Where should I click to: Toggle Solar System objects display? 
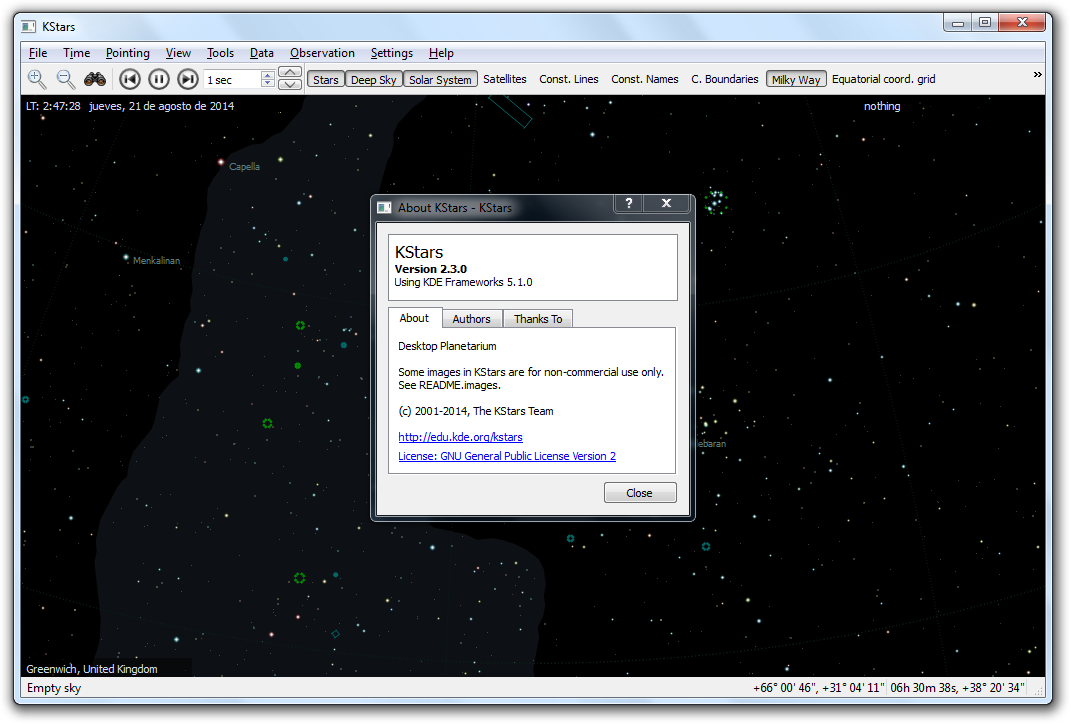(x=440, y=79)
